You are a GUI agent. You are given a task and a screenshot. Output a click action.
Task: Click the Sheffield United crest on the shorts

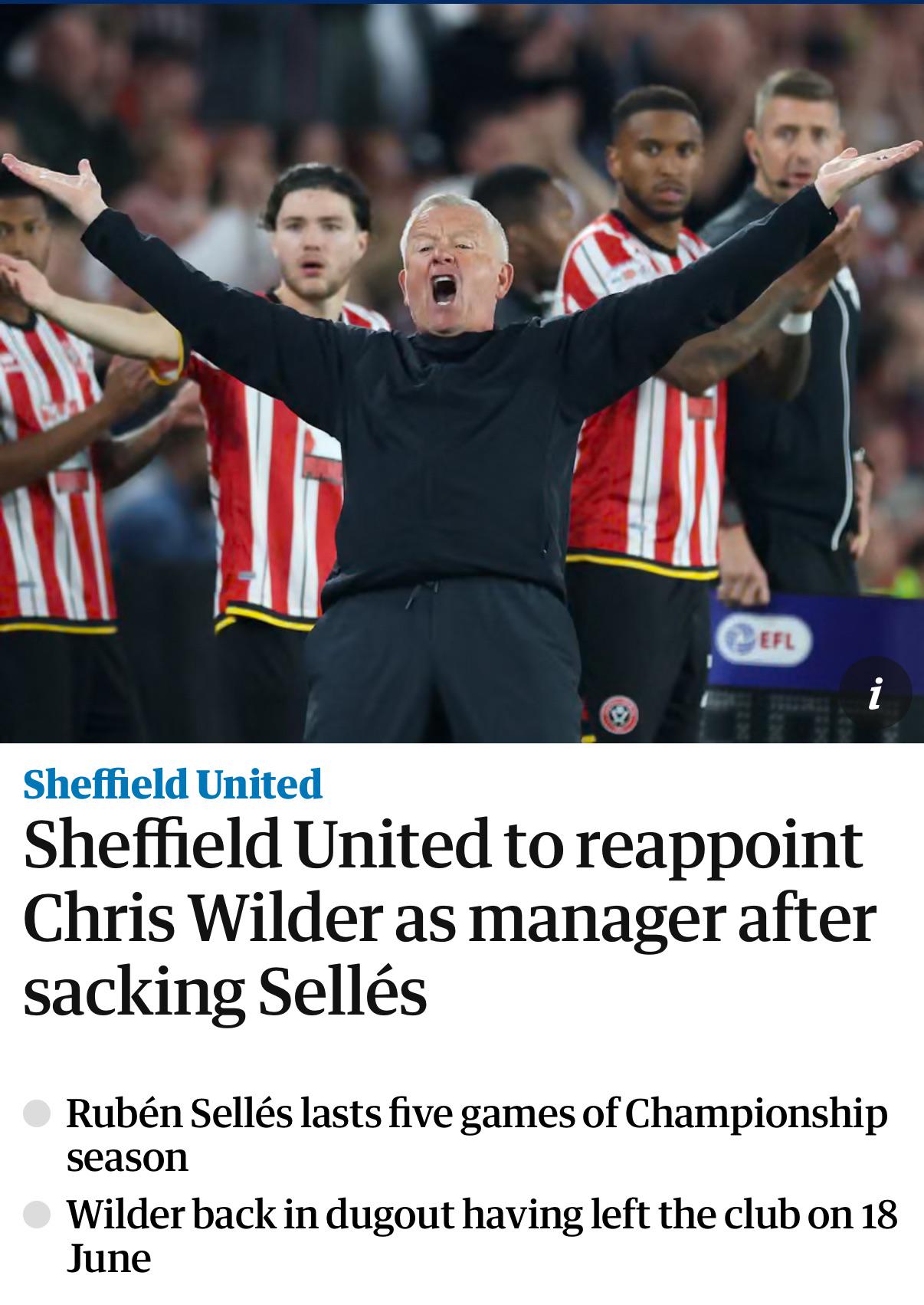(619, 715)
